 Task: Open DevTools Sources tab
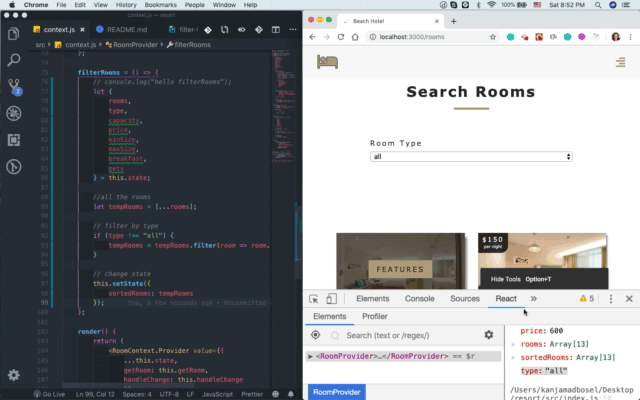coord(464,299)
